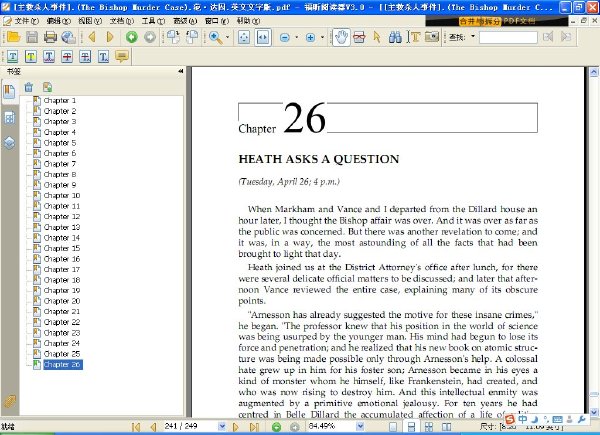
Task: Switch to facing pages layout
Action: pos(429,427)
